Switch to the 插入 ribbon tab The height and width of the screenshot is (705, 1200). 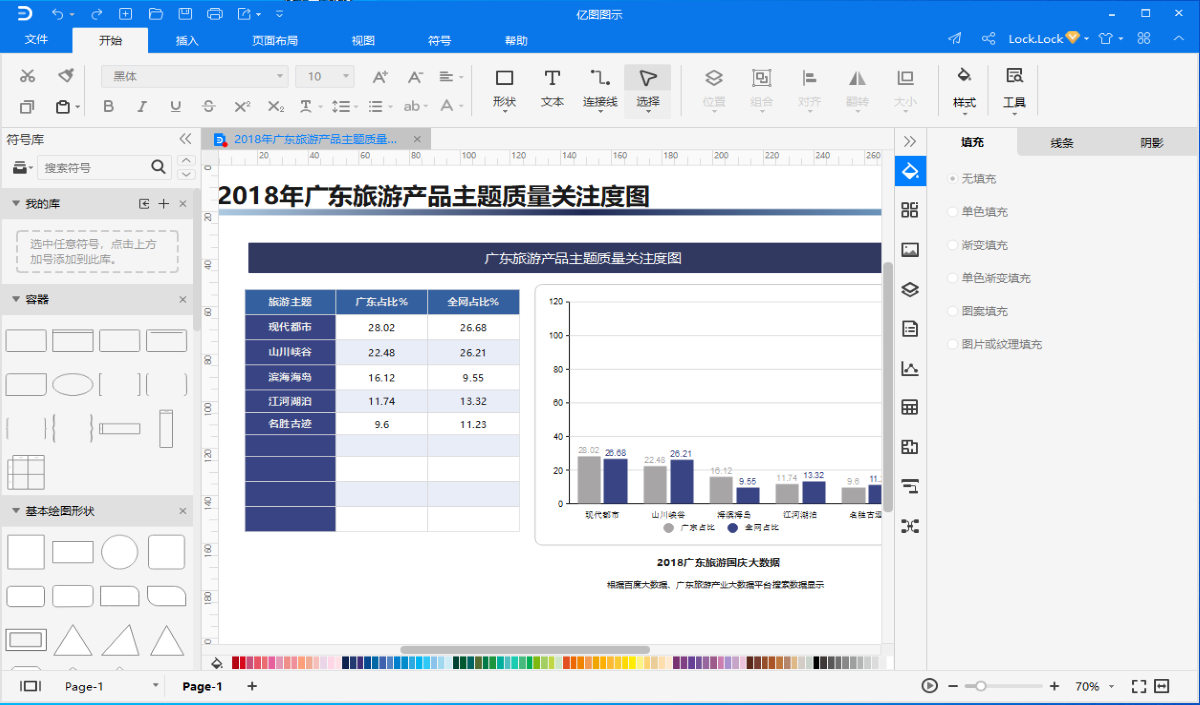[x=187, y=41]
